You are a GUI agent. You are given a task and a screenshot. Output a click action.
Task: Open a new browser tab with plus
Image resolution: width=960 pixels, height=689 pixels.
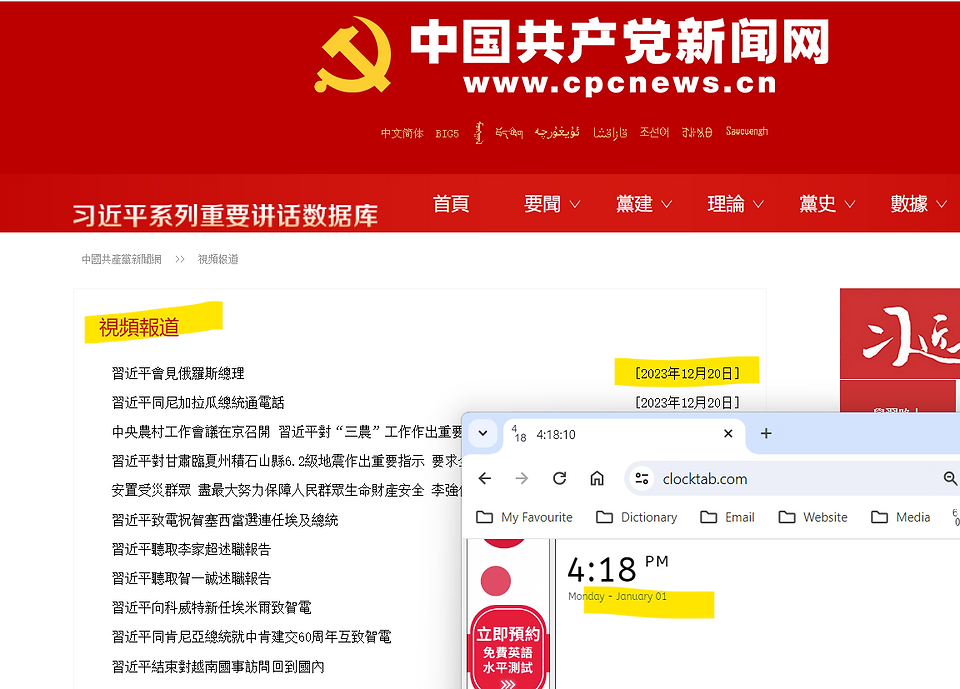[x=766, y=434]
